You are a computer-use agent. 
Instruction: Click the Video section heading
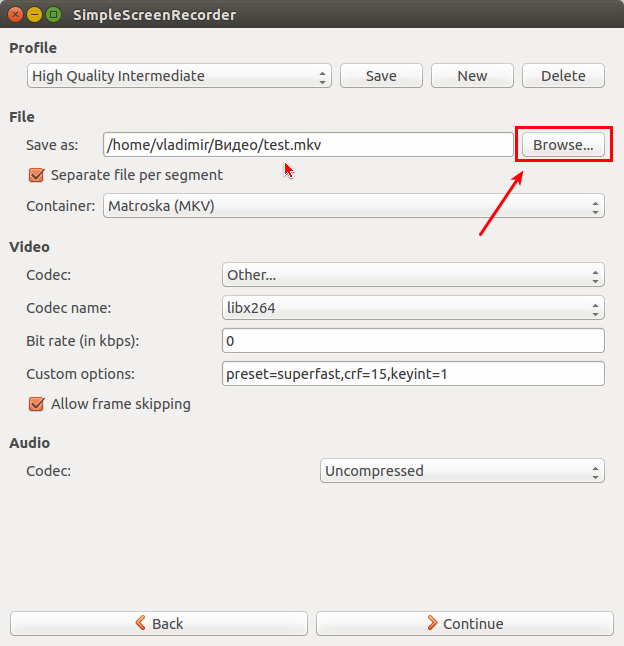tap(29, 247)
